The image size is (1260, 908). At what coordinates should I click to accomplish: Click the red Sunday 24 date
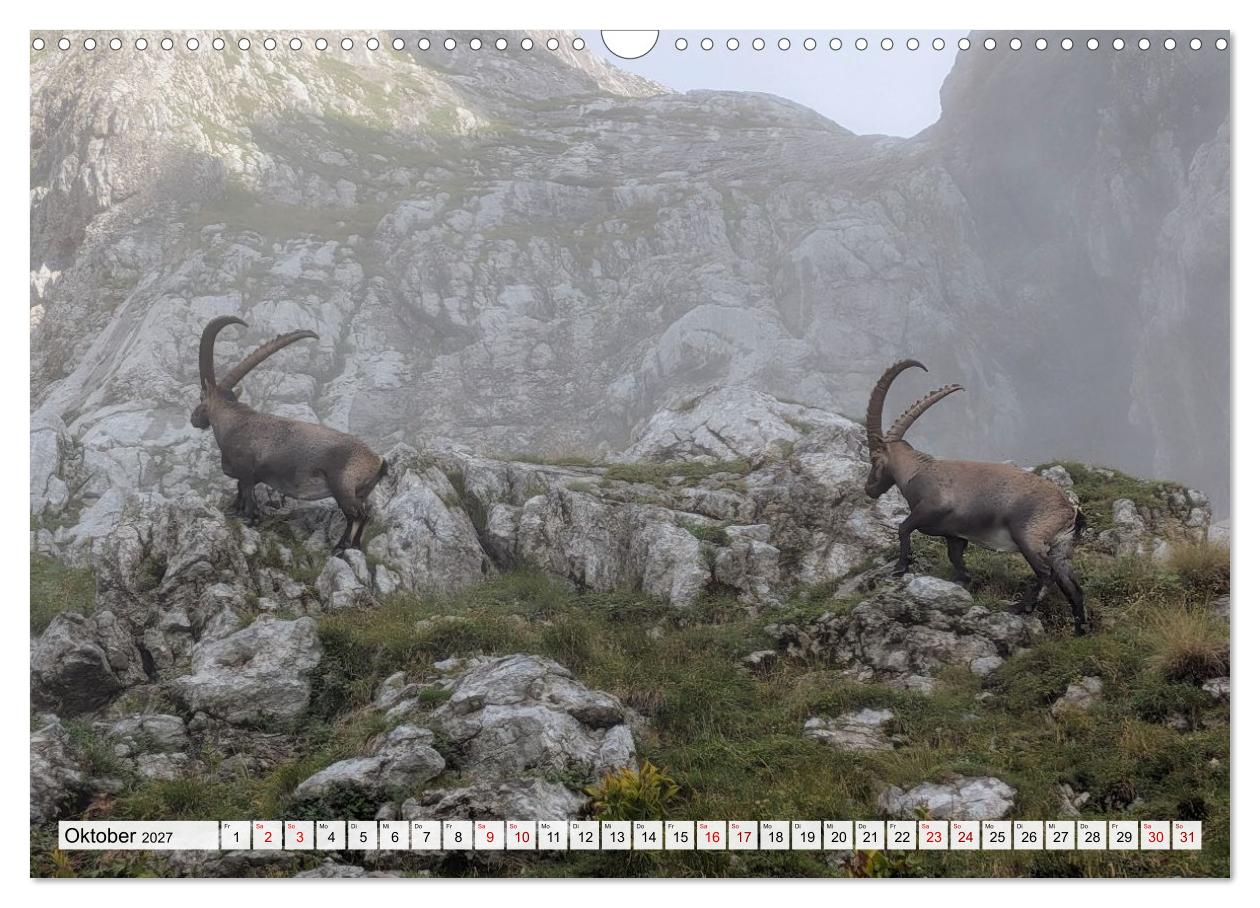tap(965, 836)
